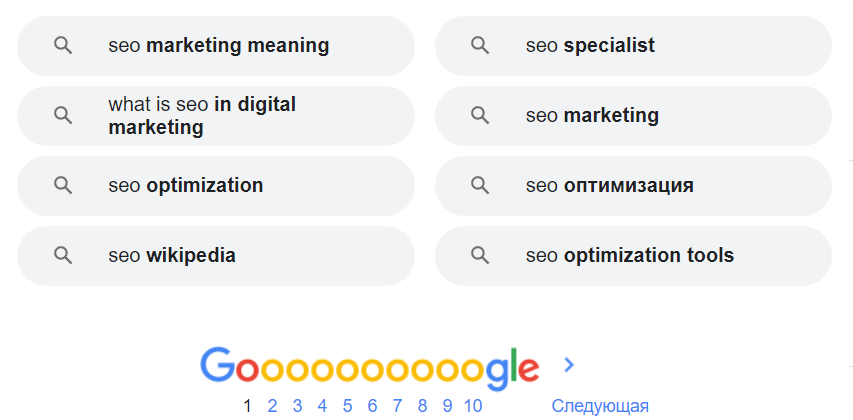
Task: Open results page 4
Action: coord(322,406)
